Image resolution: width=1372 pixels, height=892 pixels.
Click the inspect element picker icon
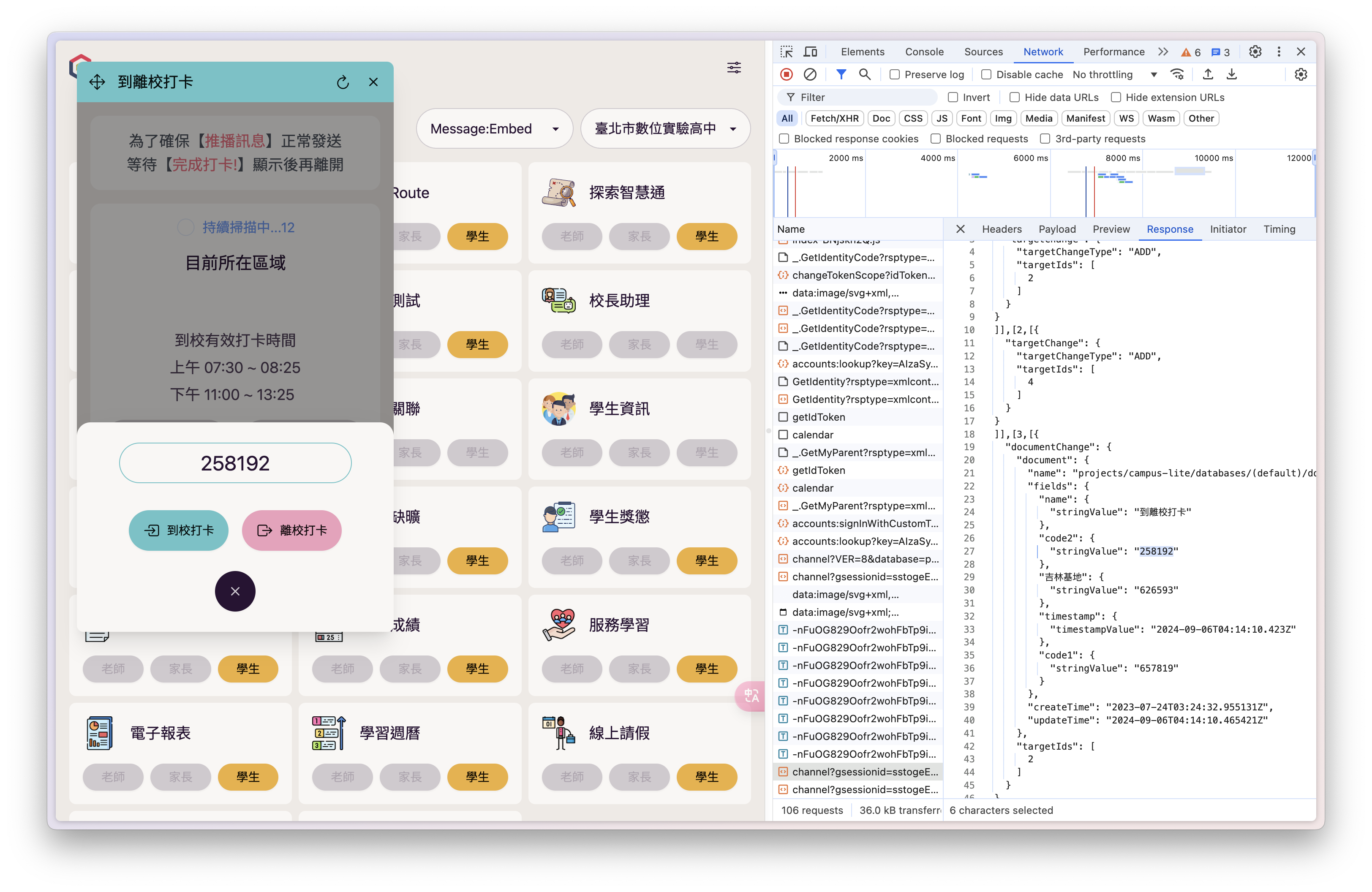coord(786,52)
